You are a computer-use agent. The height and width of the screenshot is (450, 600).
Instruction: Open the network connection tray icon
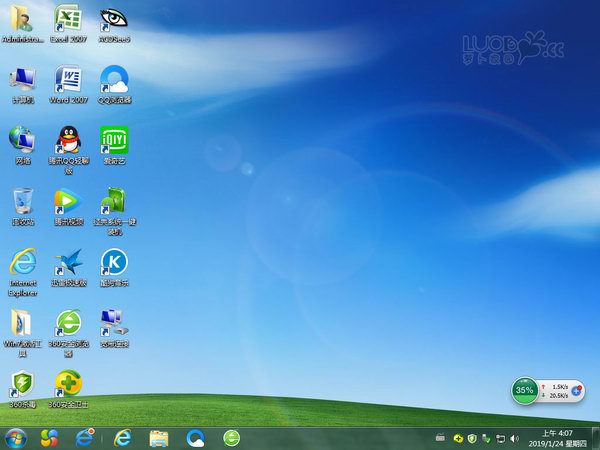(x=501, y=439)
